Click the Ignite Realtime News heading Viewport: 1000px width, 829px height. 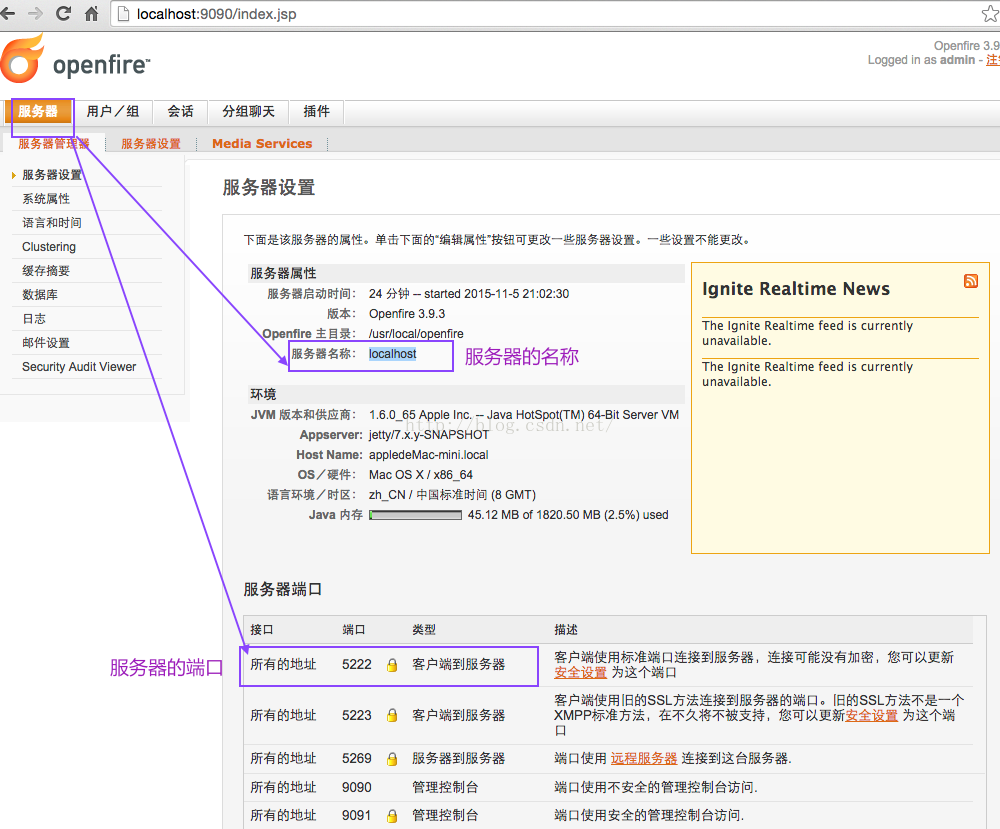coord(795,289)
